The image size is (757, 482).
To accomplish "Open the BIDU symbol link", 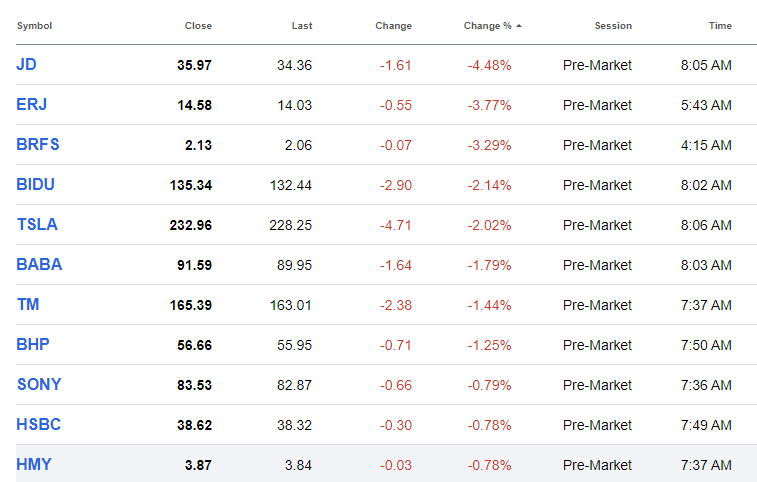I will click(x=36, y=184).
